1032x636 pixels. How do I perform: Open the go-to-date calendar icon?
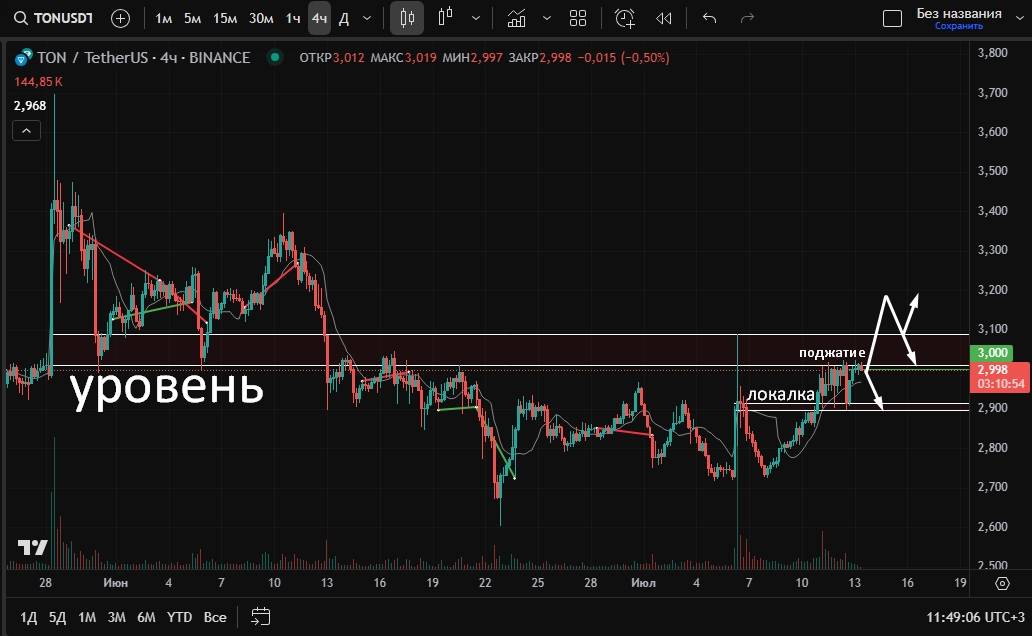click(261, 617)
